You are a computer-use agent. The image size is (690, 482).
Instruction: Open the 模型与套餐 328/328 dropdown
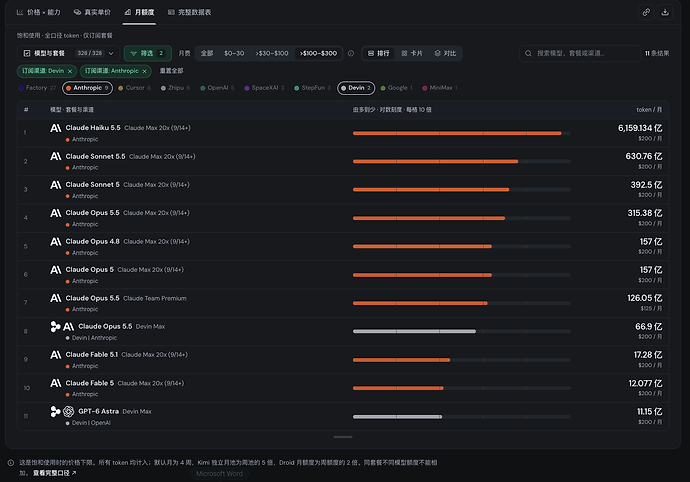(x=68, y=53)
